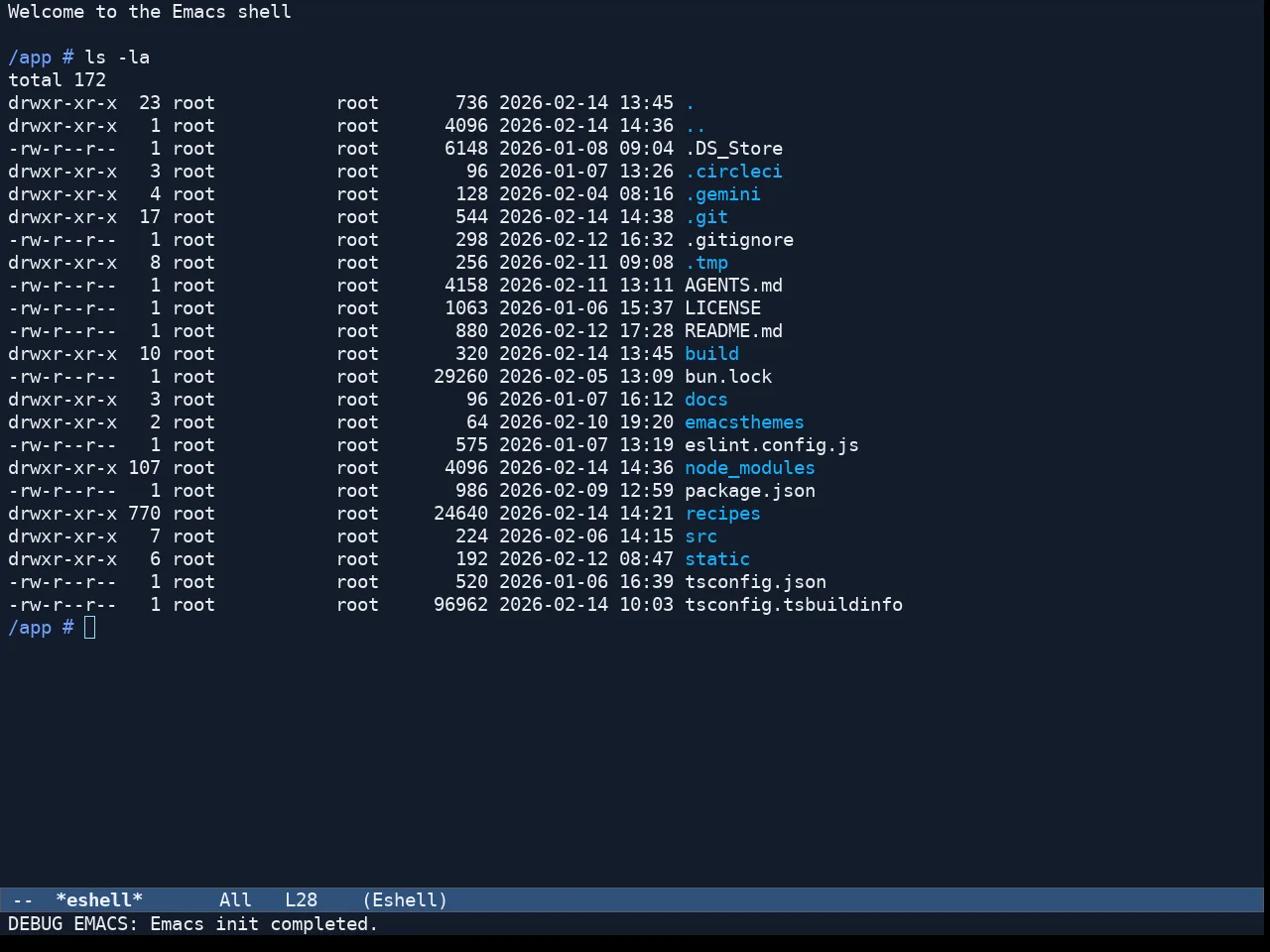This screenshot has height=952, width=1270.
Task: Select the .git directory name
Action: pyautogui.click(x=706, y=217)
